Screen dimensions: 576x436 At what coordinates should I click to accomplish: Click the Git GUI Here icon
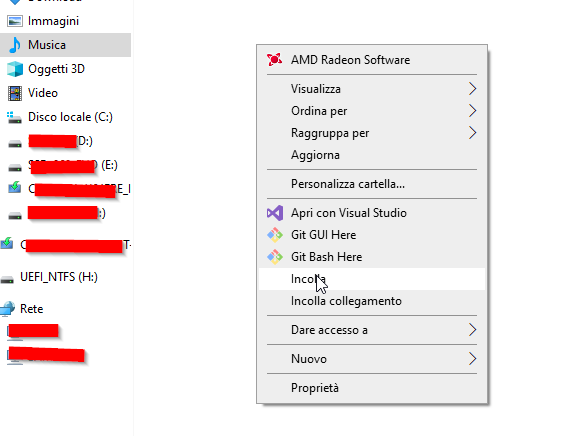(x=274, y=235)
